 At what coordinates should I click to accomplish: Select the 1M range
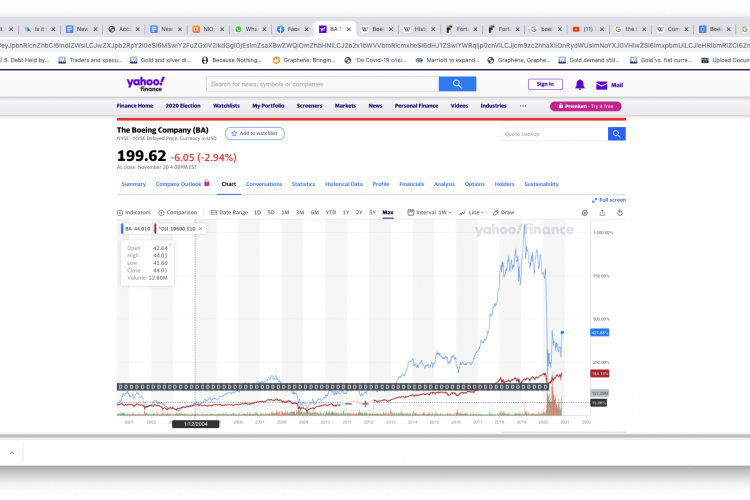pyautogui.click(x=285, y=212)
